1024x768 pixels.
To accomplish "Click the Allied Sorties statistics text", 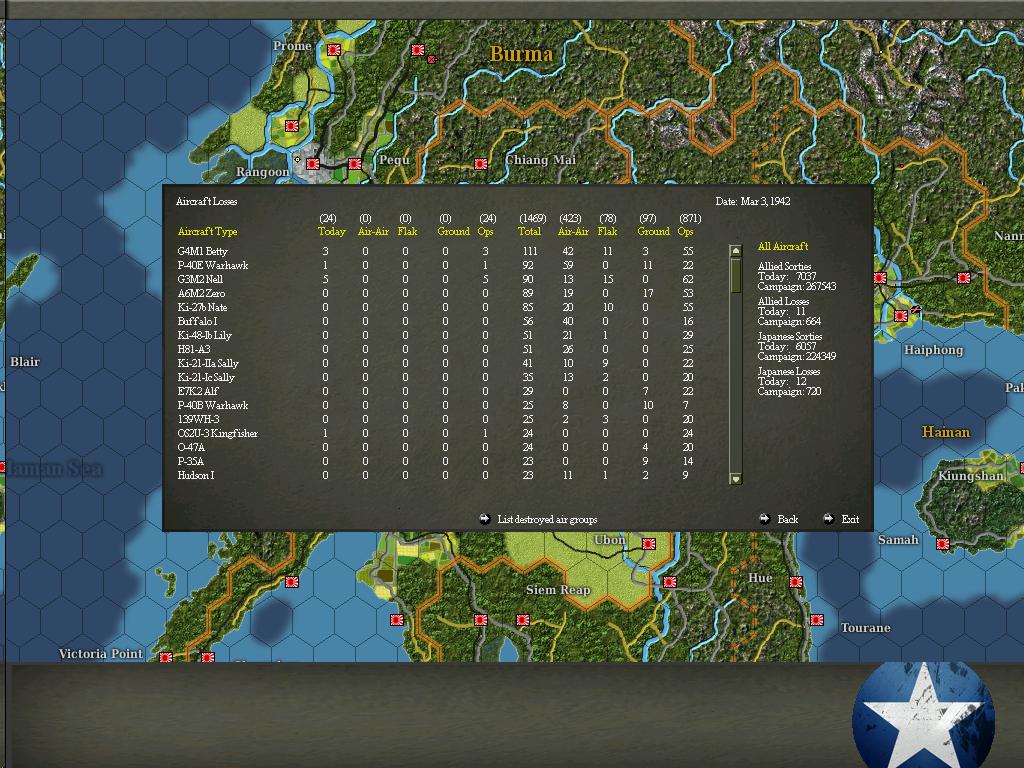I will click(796, 276).
